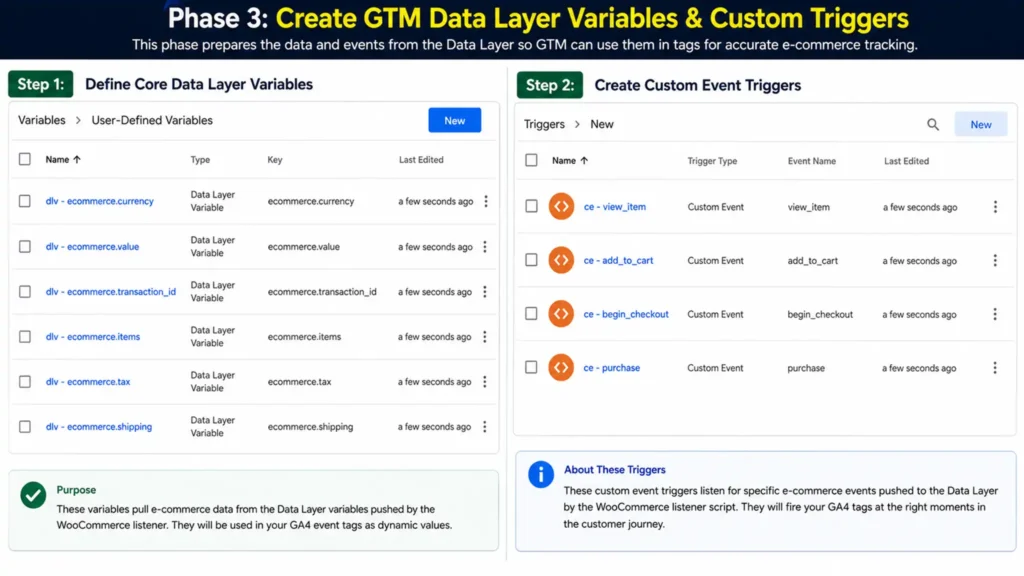Click the custom event icon for add_to_cart

[x=561, y=260]
